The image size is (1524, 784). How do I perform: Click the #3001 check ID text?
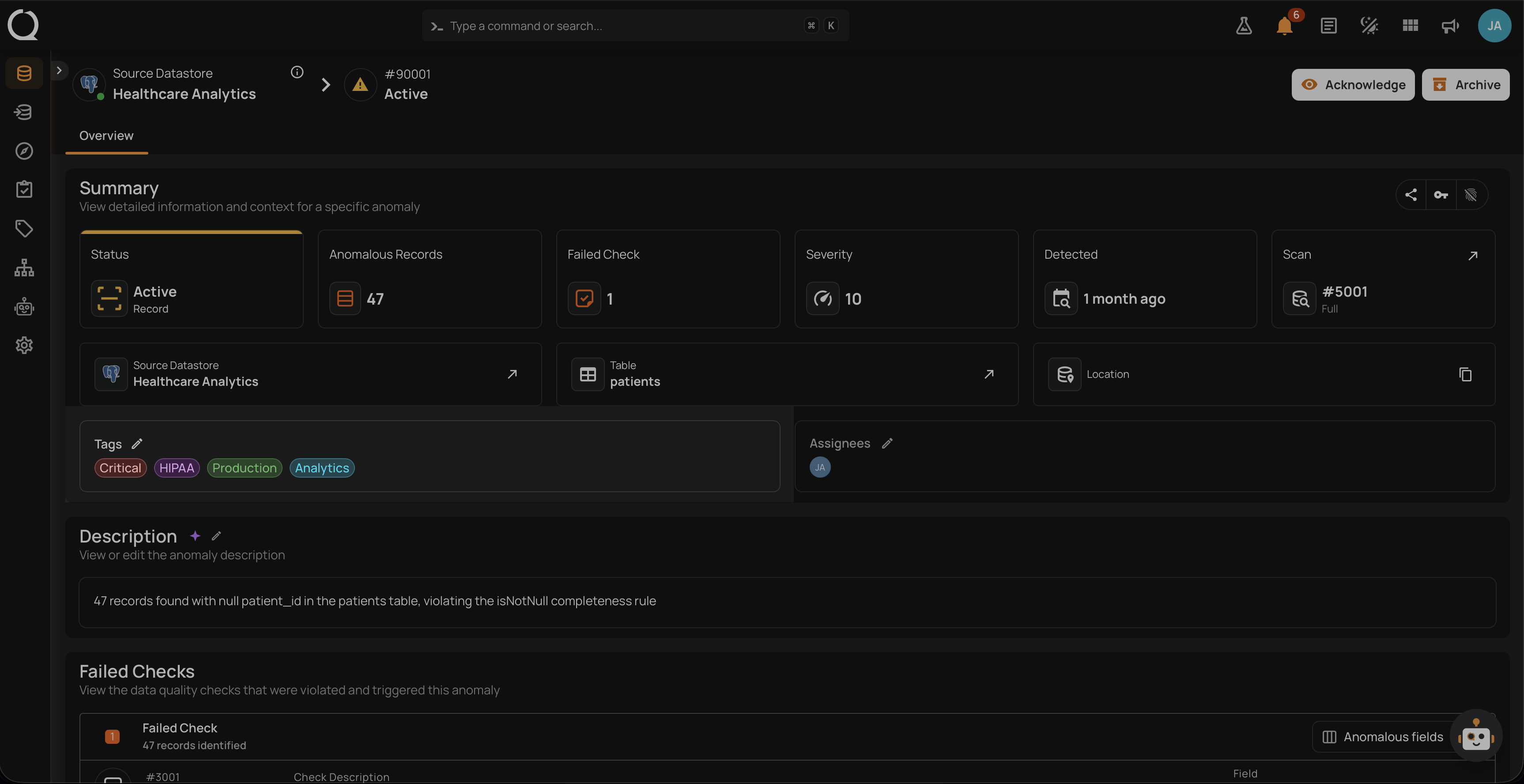tap(163, 777)
